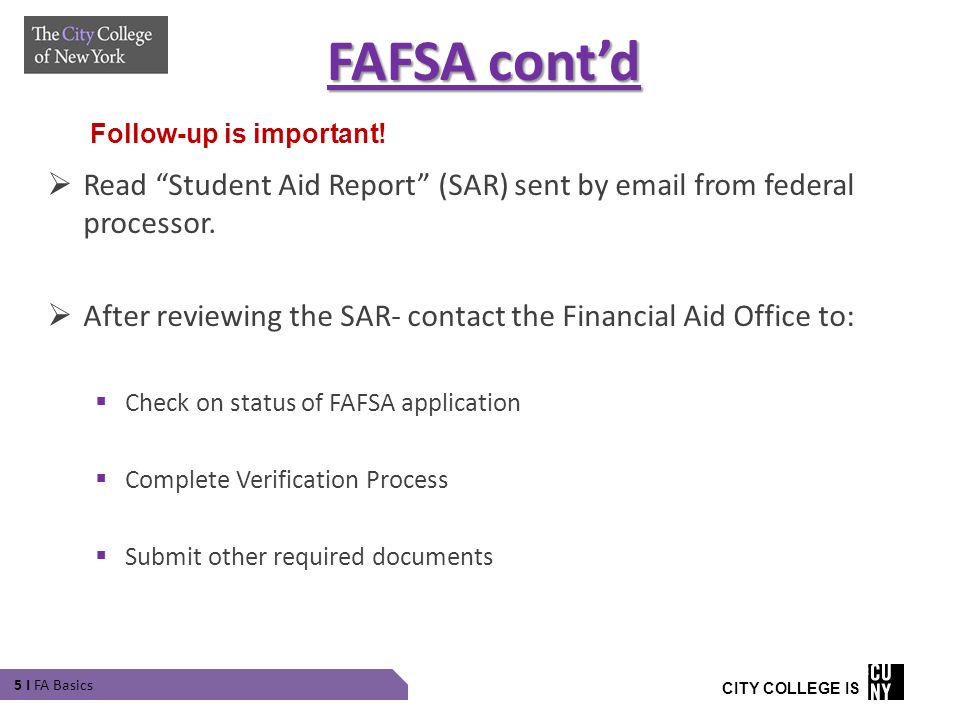The height and width of the screenshot is (720, 960).
Task: Click the slide number 5 in footer
Action: pos(18,685)
